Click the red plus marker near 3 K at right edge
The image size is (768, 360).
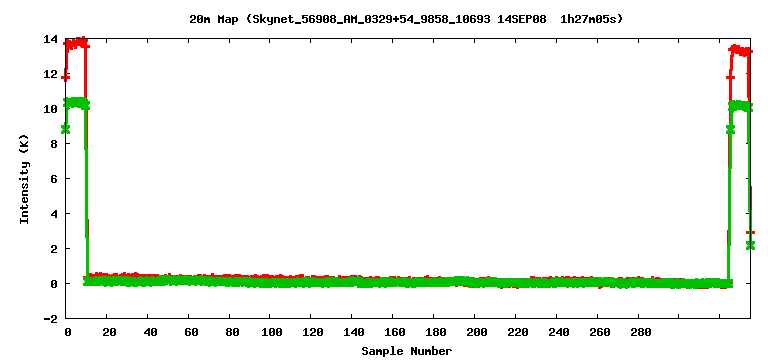[x=750, y=232]
